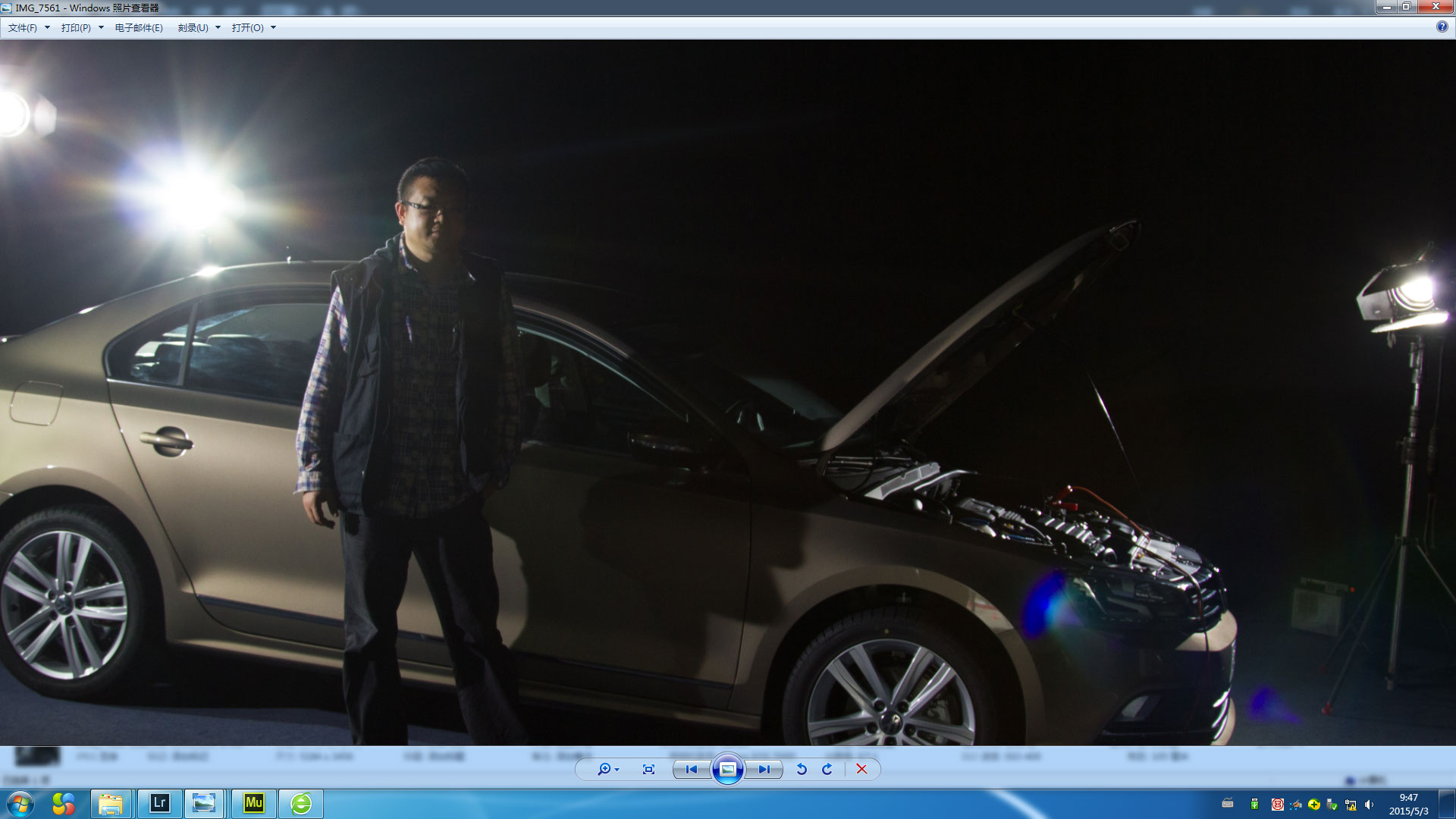Expand the 文件(F) menu

29,27
